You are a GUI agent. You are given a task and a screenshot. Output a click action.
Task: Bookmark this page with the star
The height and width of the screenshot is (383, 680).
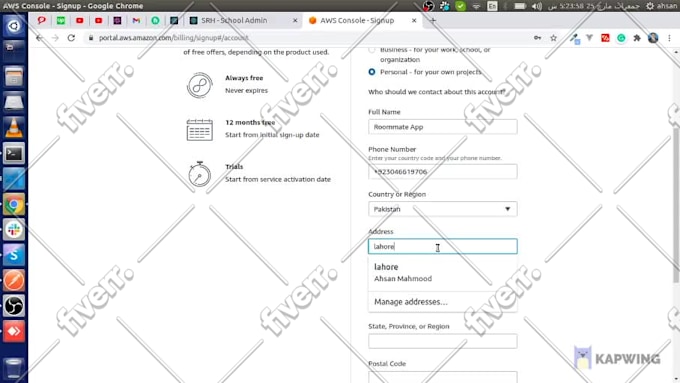pos(553,38)
